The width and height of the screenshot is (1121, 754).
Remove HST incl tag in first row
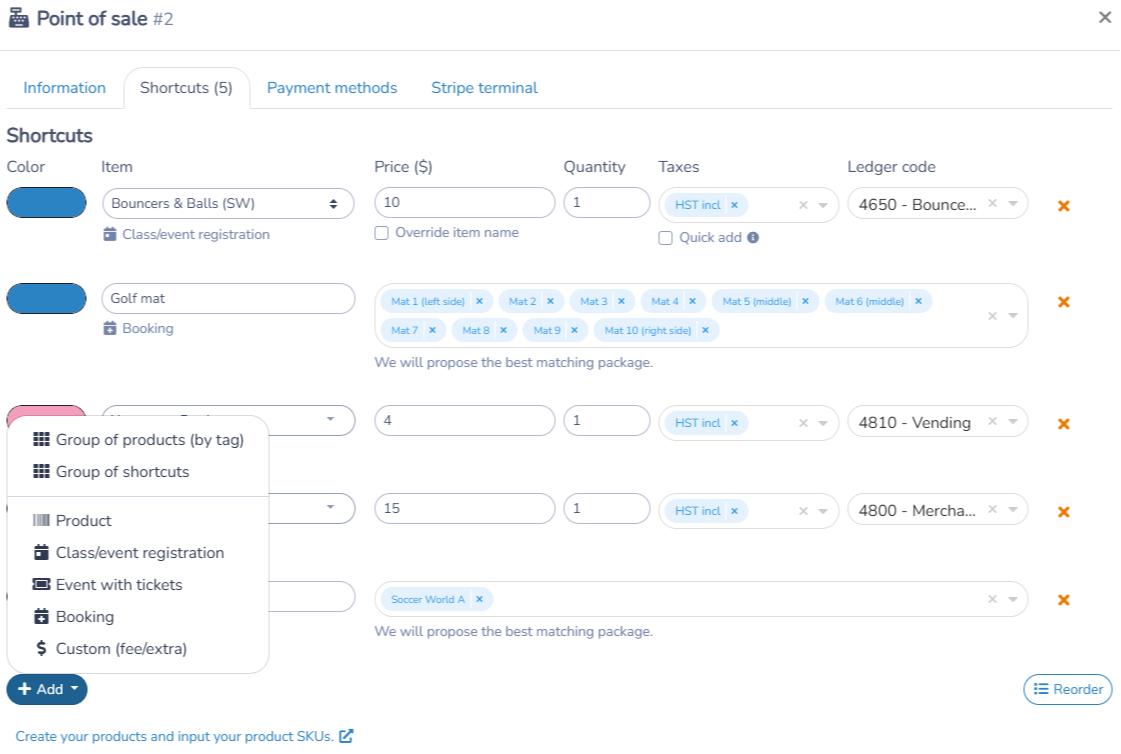coord(734,205)
